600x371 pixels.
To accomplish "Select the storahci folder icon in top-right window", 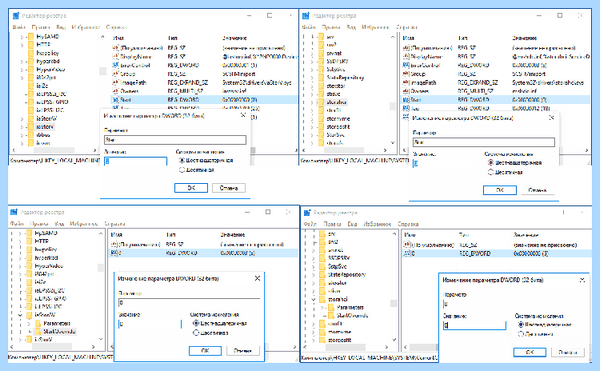I will pyautogui.click(x=321, y=102).
